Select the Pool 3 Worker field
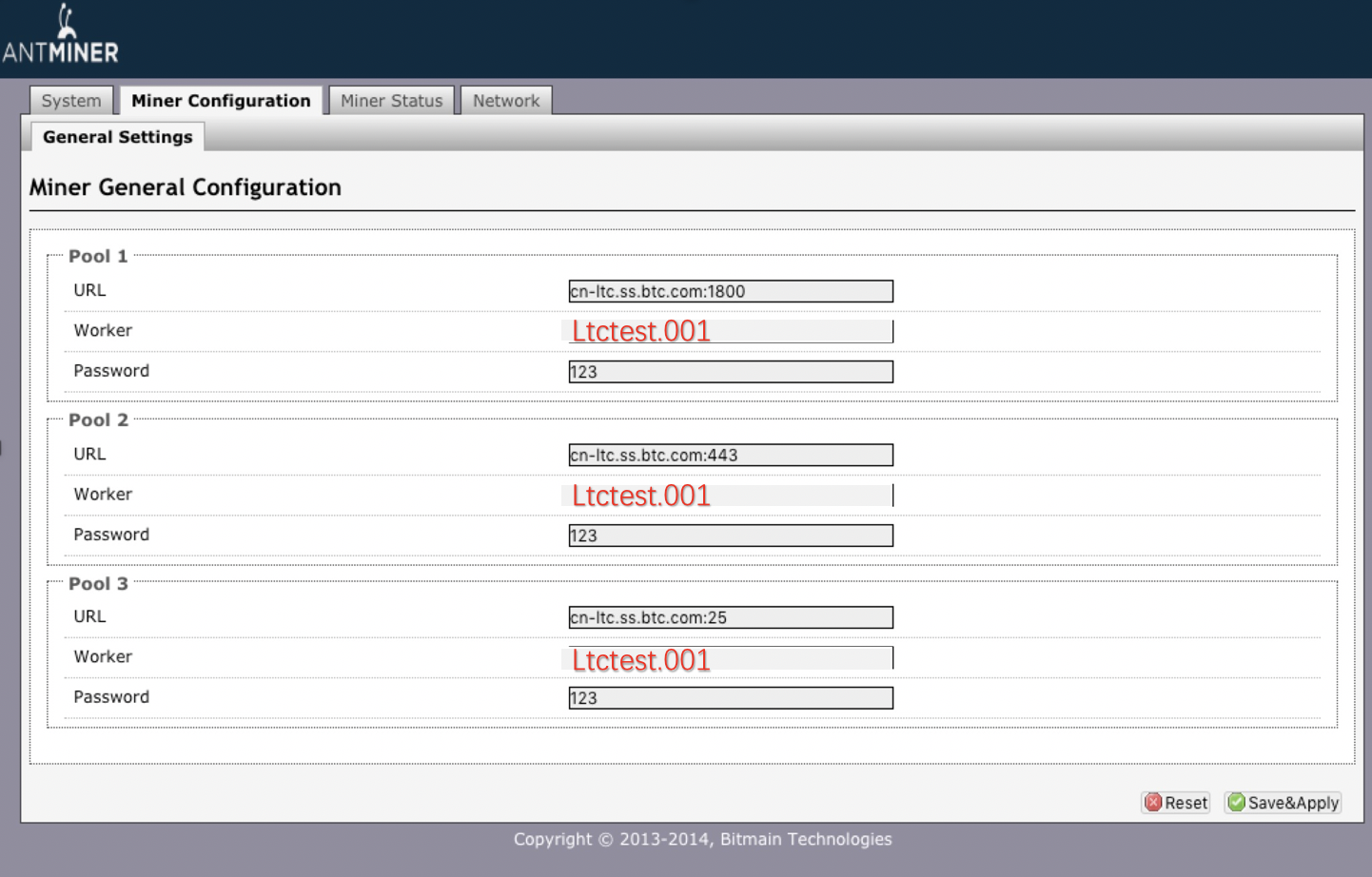The width and height of the screenshot is (1372, 877). coord(730,657)
